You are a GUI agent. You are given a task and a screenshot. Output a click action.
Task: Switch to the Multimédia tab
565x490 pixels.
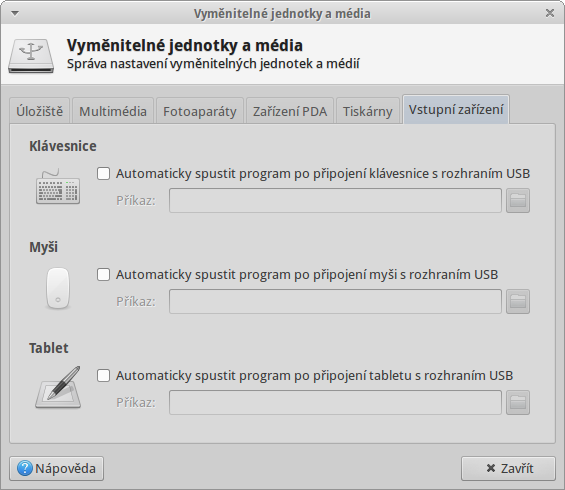click(x=113, y=111)
